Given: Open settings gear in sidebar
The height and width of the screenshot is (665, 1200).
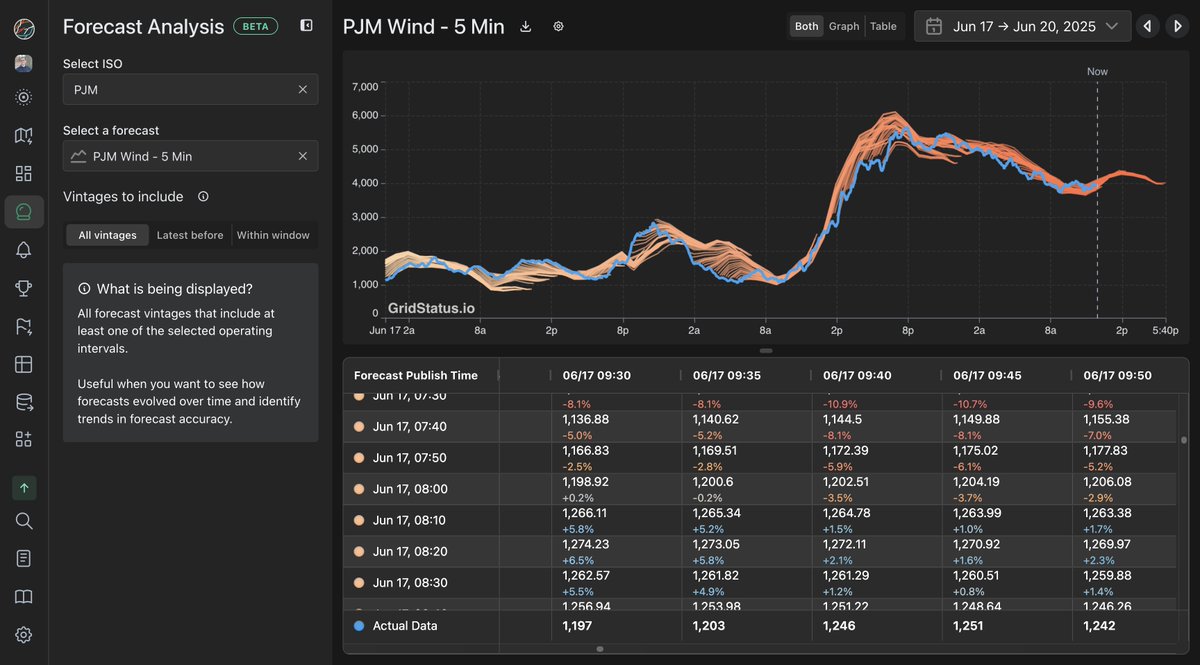Looking at the screenshot, I should tap(24, 634).
